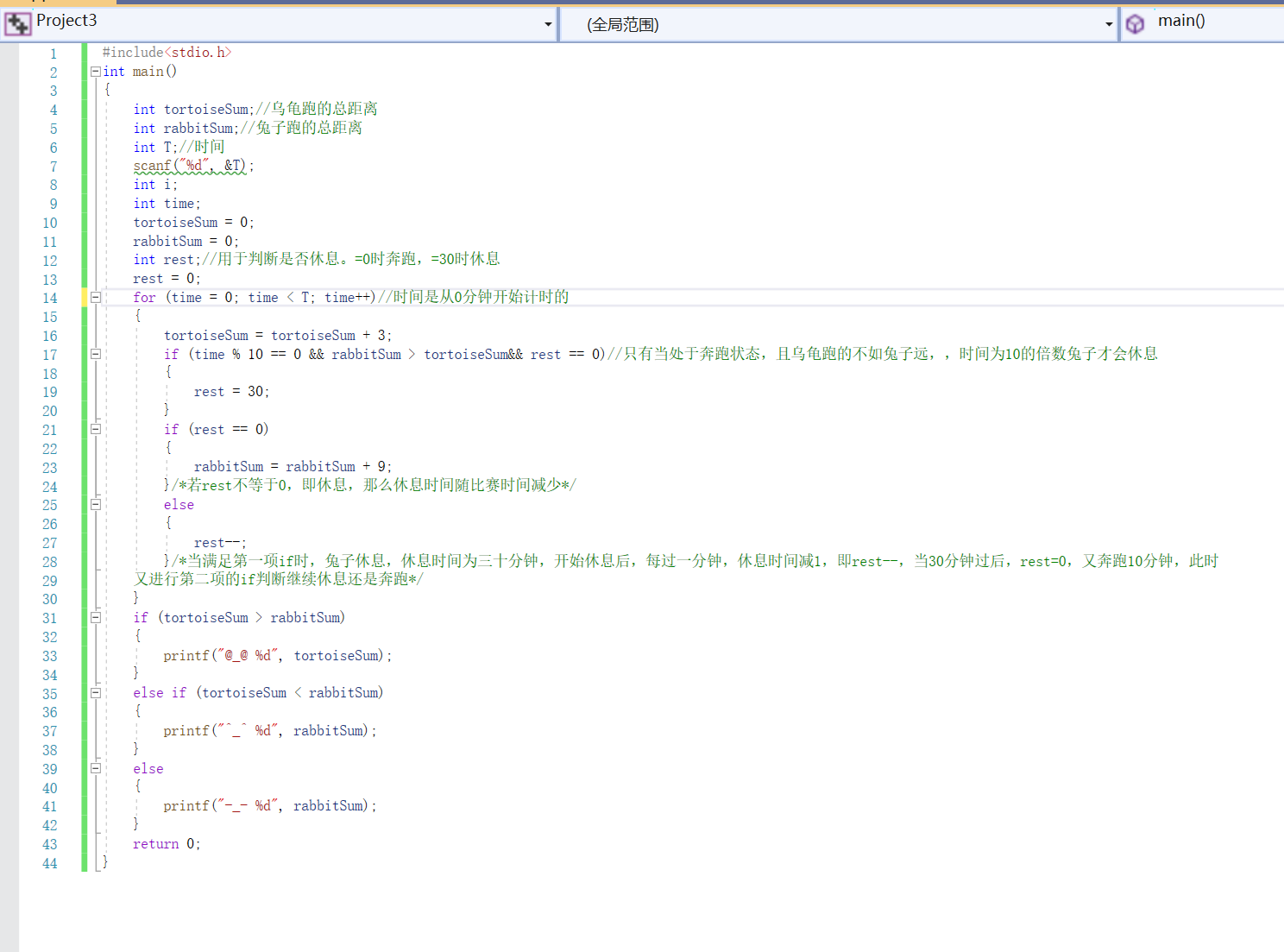The width and height of the screenshot is (1284, 952).
Task: Click line number 31 in the gutter
Action: 50,619
